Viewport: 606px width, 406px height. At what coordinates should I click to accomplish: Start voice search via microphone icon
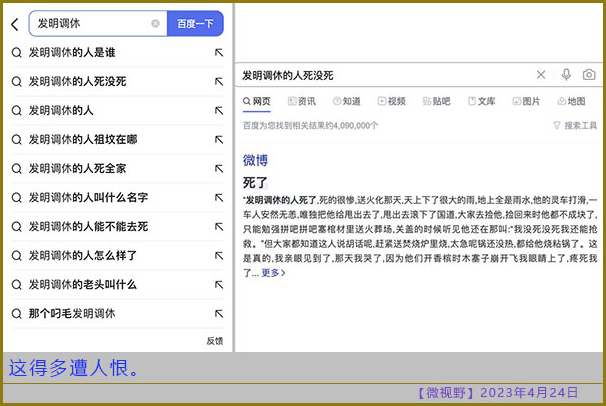pos(566,75)
